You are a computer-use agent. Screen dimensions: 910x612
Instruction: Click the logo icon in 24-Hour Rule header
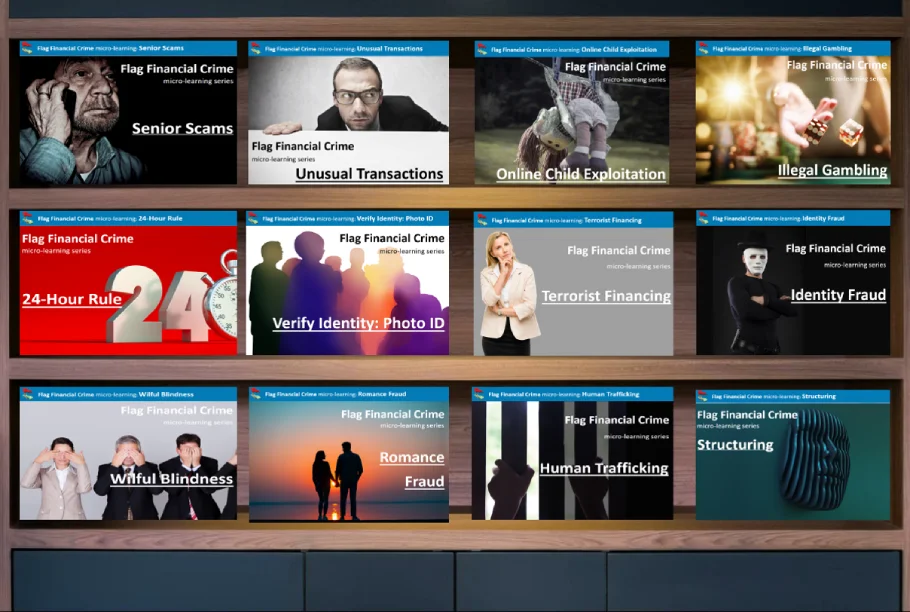click(x=27, y=218)
